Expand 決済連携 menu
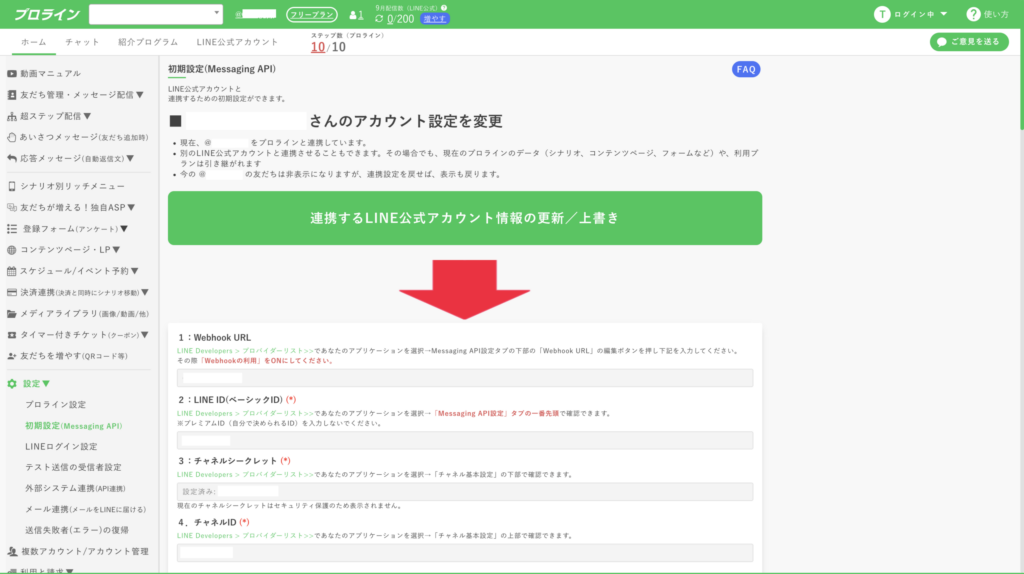The image size is (1024, 574). 84,293
